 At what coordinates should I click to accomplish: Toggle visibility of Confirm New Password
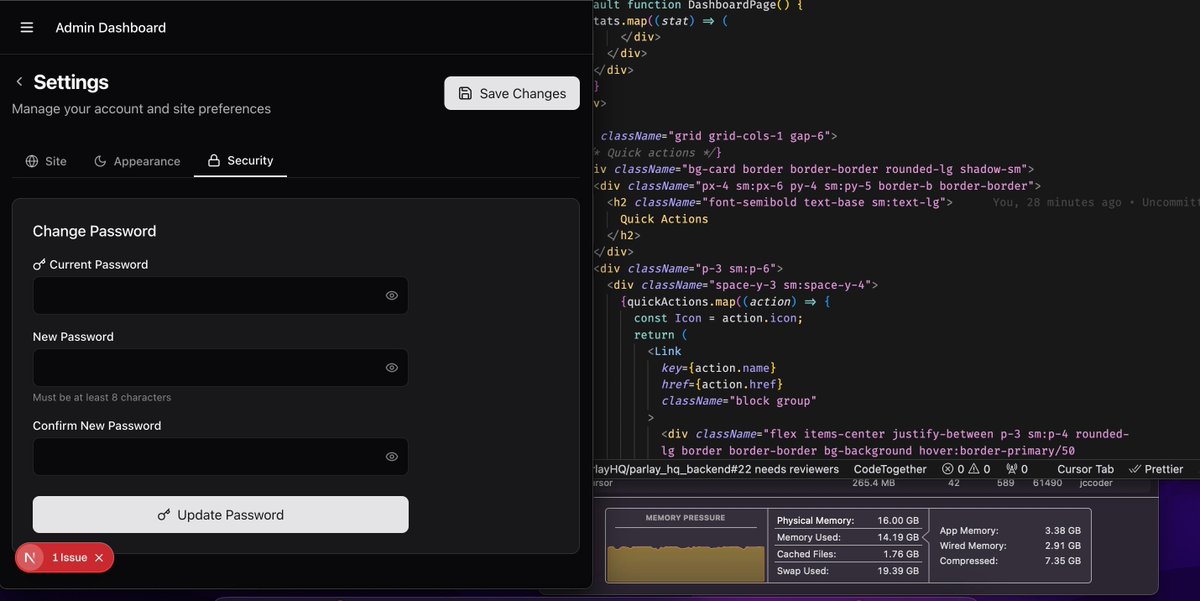pyautogui.click(x=392, y=457)
